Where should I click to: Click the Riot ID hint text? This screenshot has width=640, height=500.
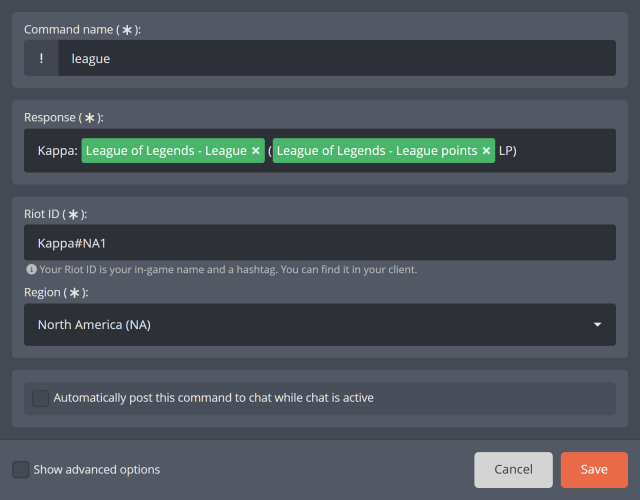[228, 269]
